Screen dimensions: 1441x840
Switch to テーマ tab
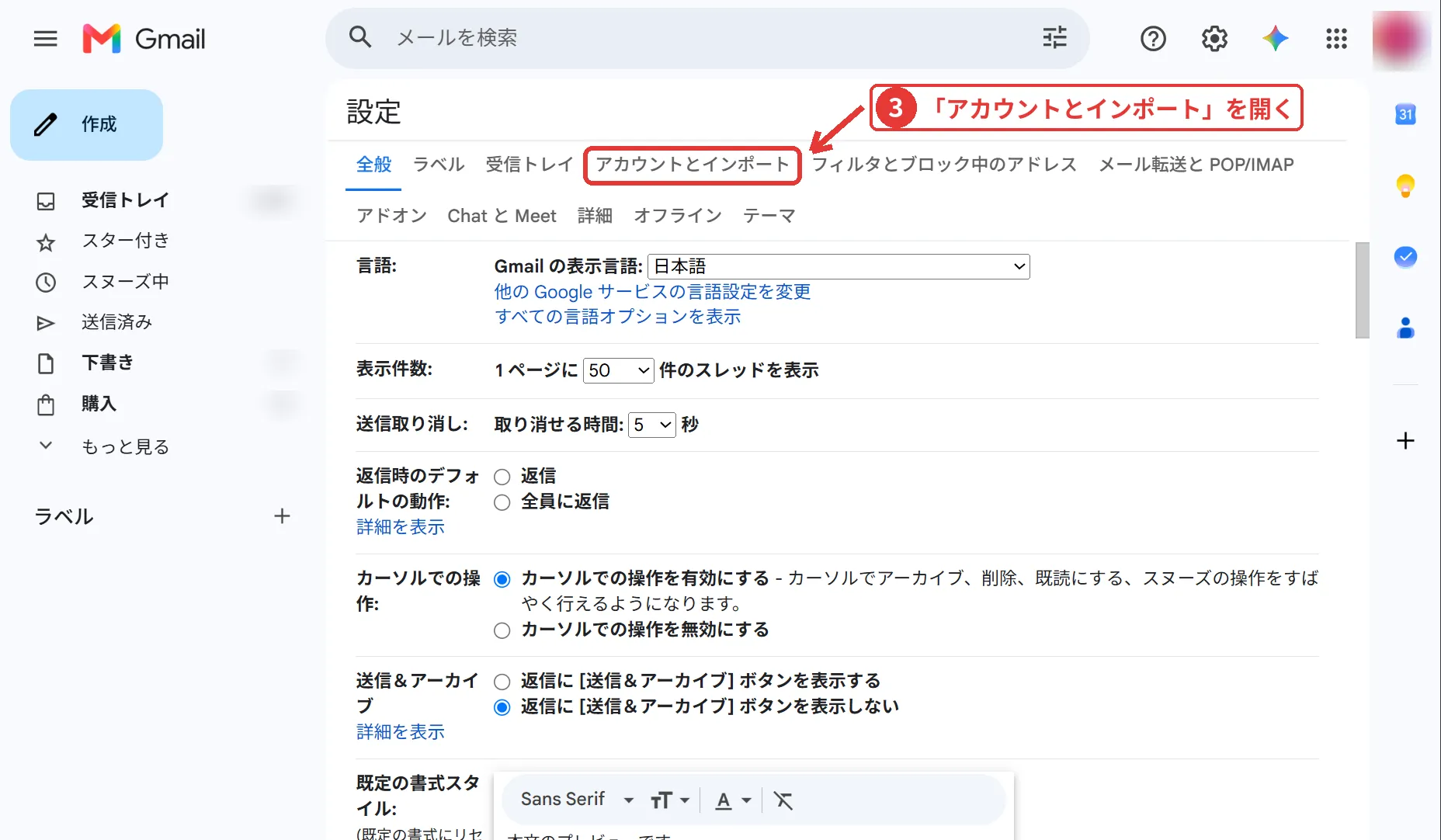769,216
